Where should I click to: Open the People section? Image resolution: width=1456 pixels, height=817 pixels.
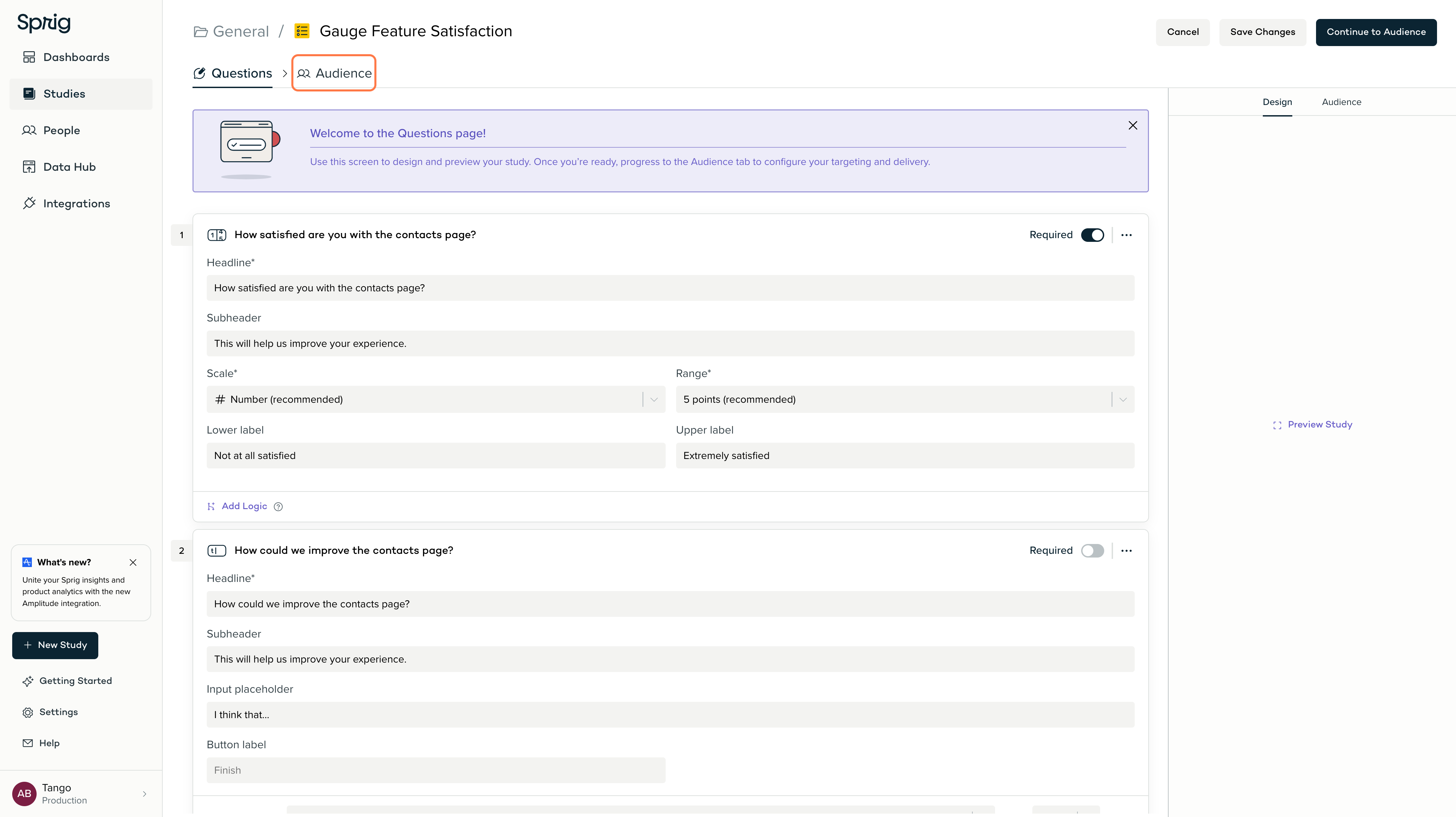click(x=51, y=130)
